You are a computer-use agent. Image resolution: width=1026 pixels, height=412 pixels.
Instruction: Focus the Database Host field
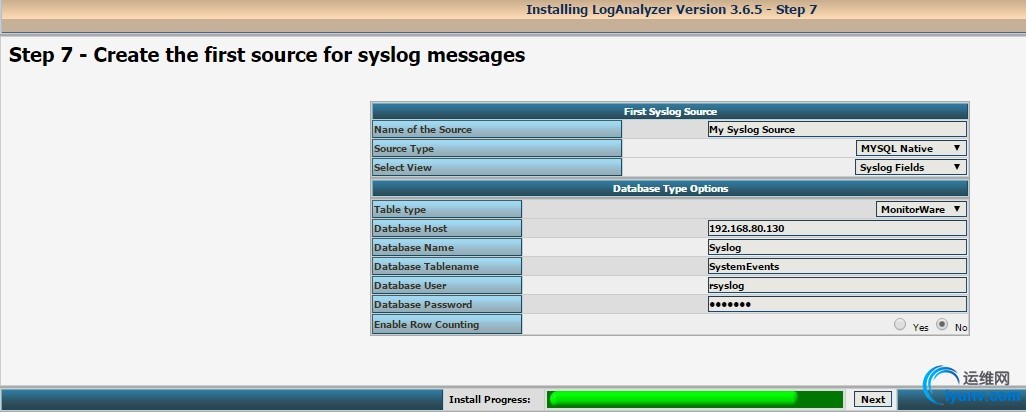[x=837, y=228]
